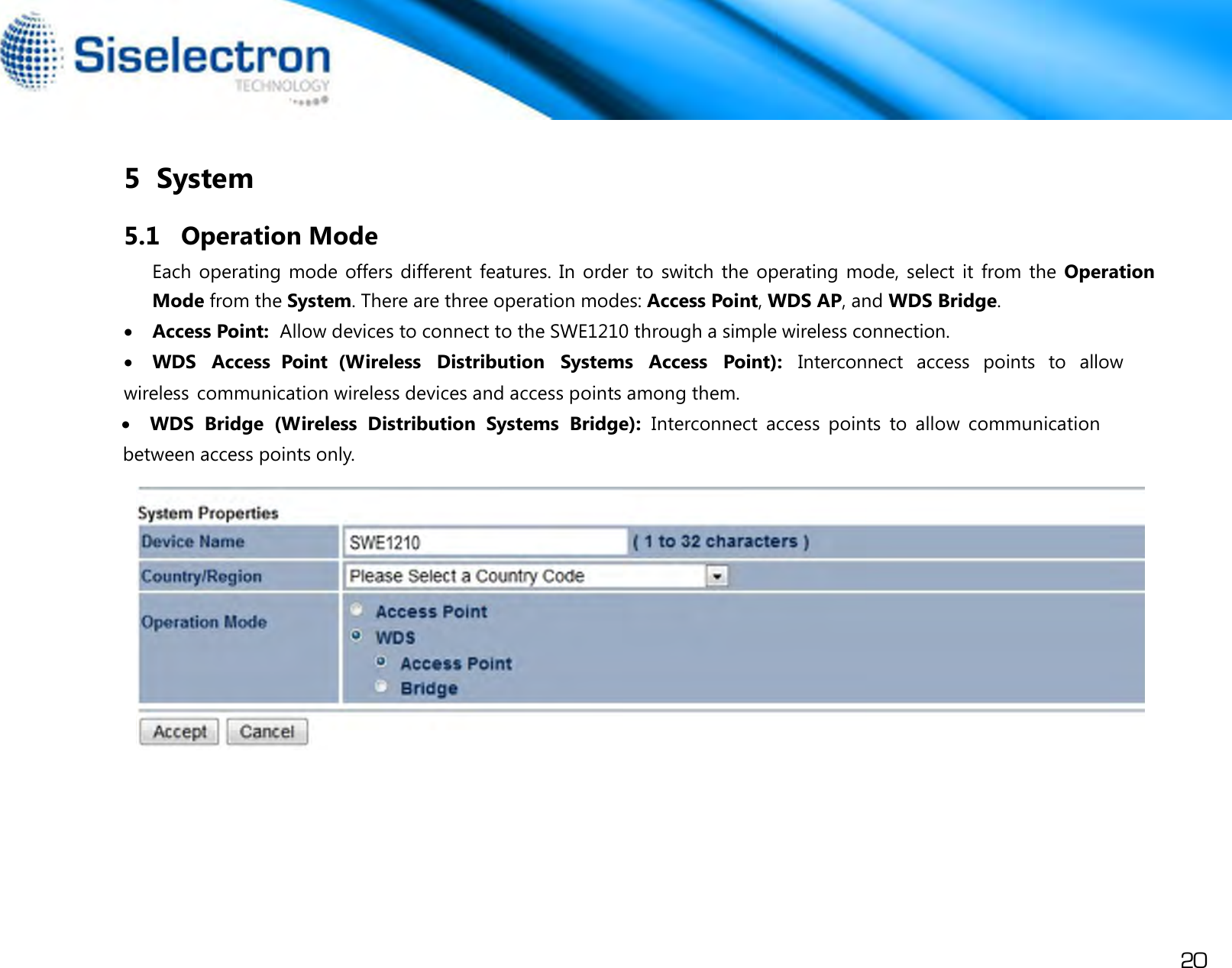Select the top-level Access Point radio button
This screenshot has width=1232, height=968.
pyautogui.click(x=357, y=610)
